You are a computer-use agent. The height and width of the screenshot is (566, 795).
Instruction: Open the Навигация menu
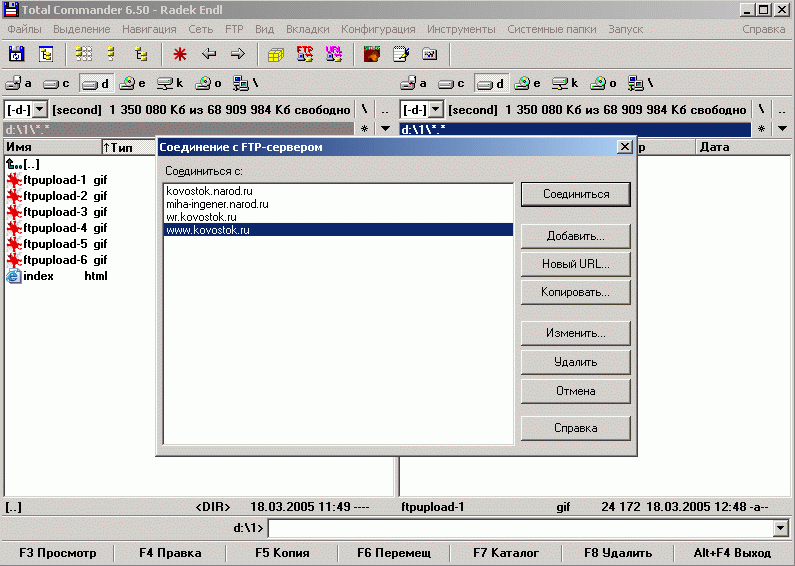pyautogui.click(x=149, y=29)
